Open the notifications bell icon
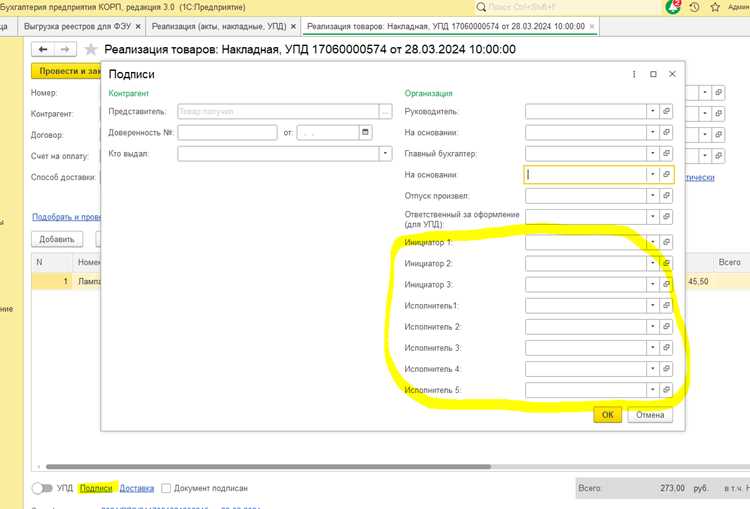Viewport: 750px width, 509px height. 673,7
